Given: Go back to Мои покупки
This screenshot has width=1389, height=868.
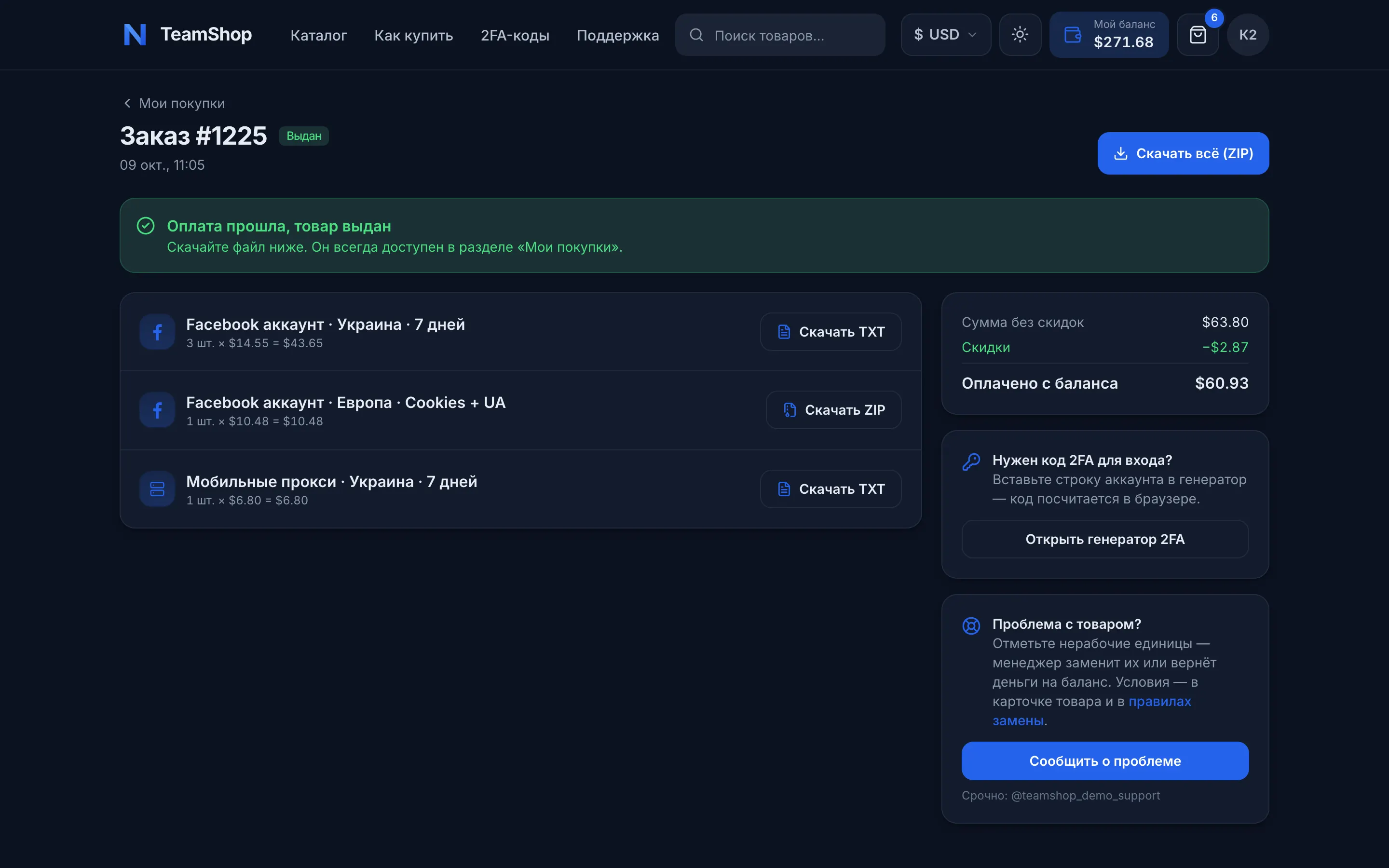Looking at the screenshot, I should click(x=174, y=103).
